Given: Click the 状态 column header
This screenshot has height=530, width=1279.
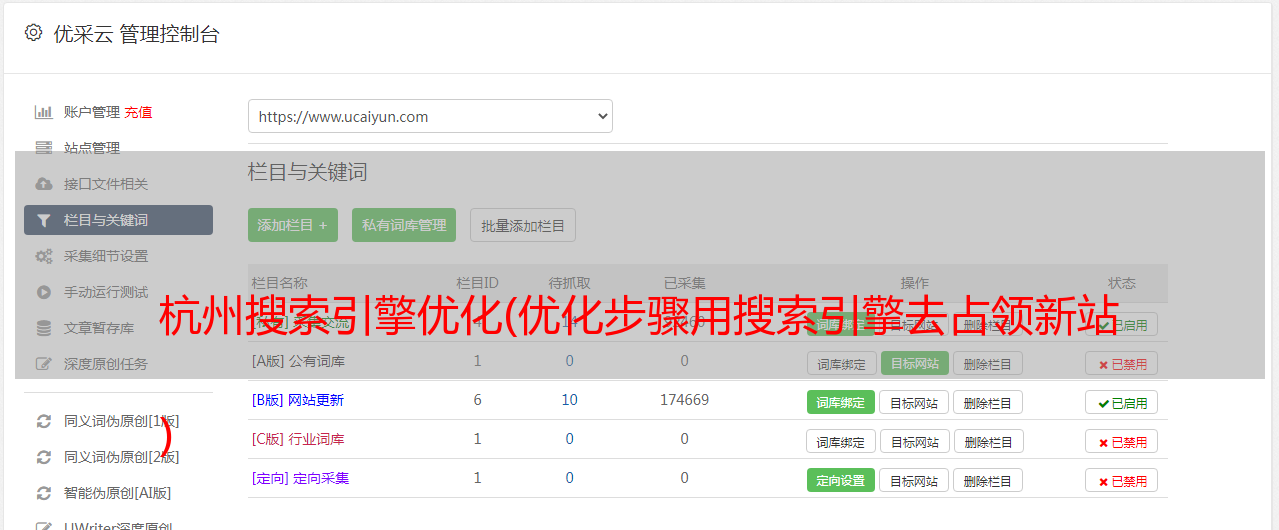Looking at the screenshot, I should click(1122, 283).
